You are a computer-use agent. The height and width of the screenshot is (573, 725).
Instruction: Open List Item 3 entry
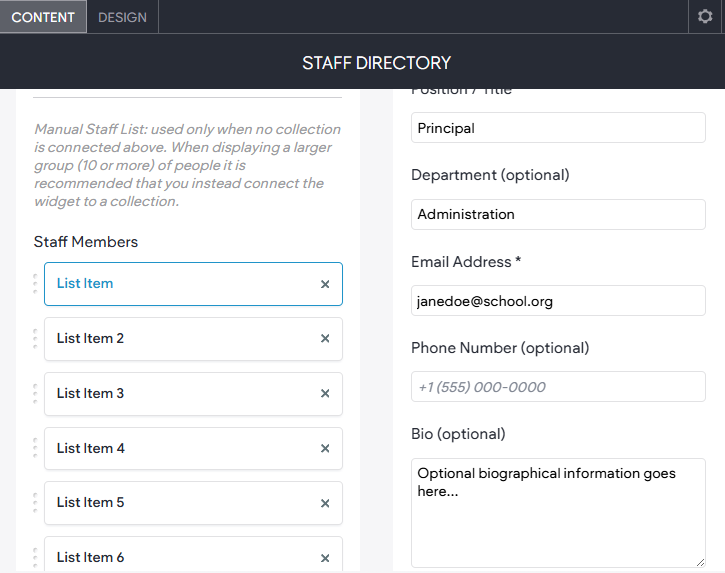tap(193, 394)
